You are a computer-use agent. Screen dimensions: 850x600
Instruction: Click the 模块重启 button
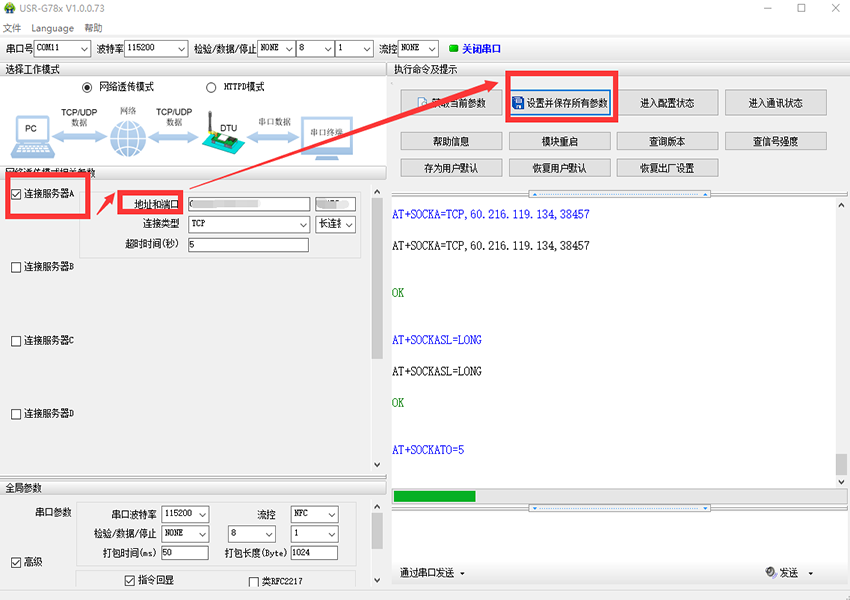click(x=559, y=141)
